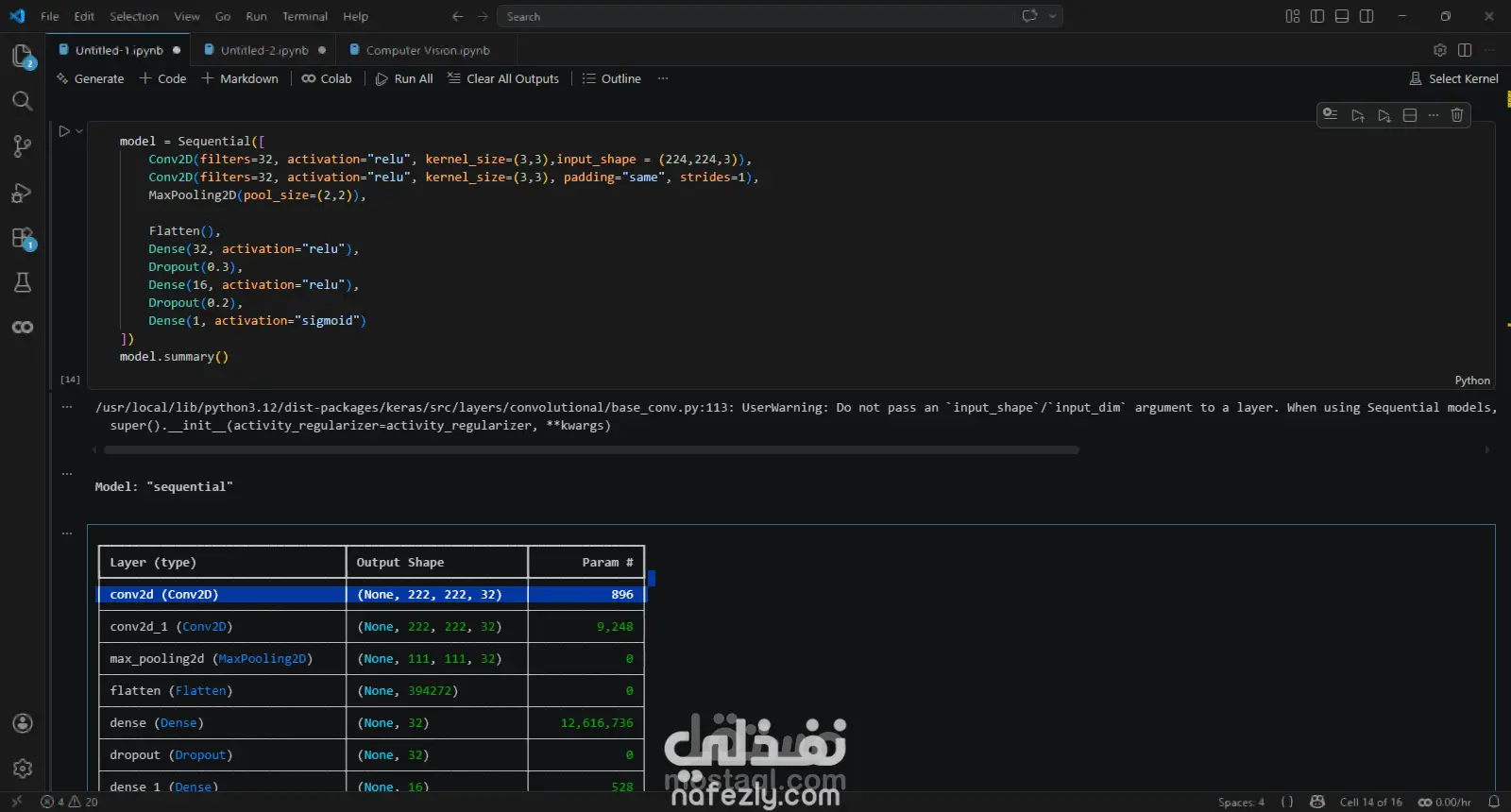
Task: Open the Customize Layout control
Action: pyautogui.click(x=1293, y=16)
